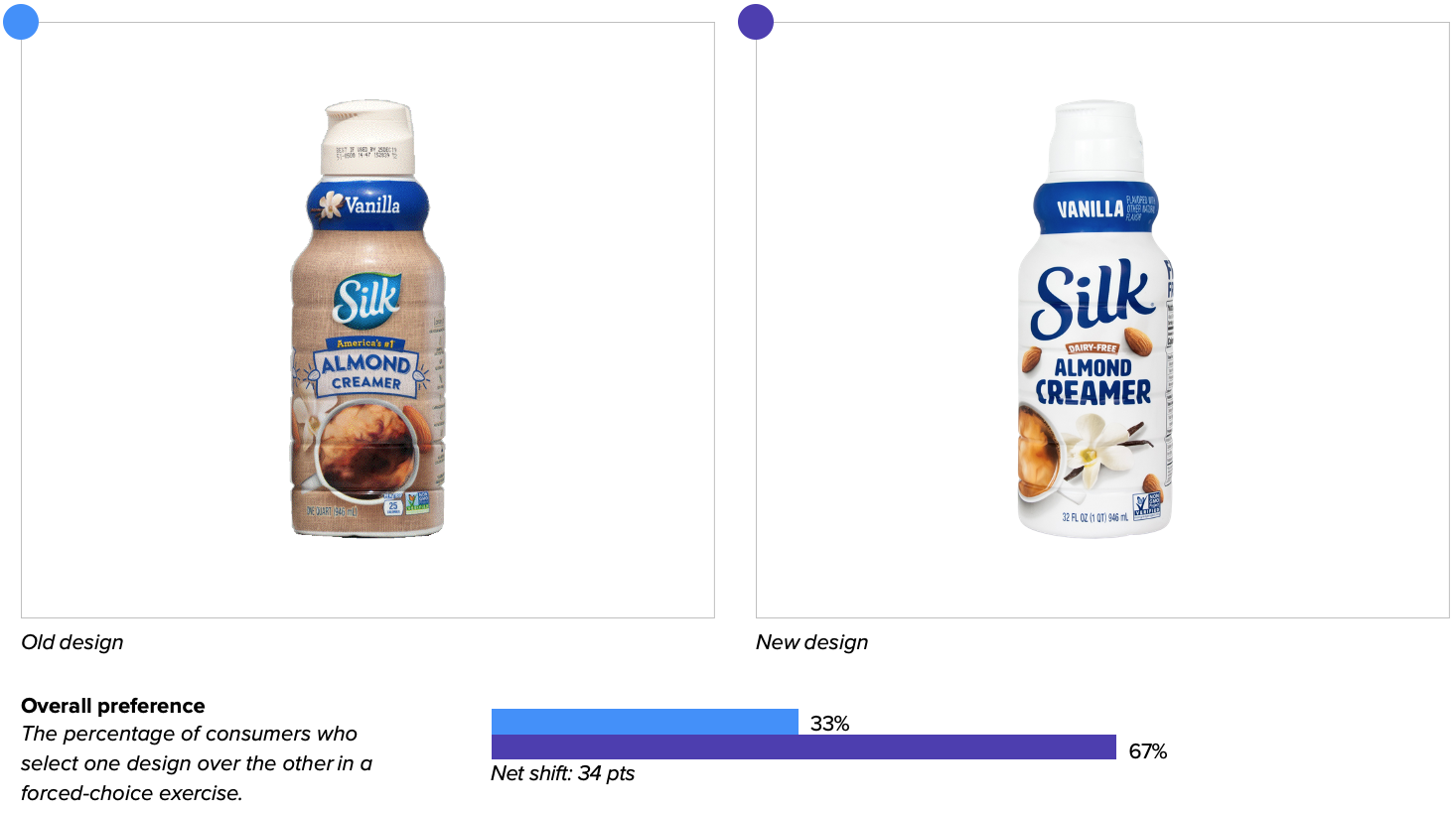Click the light blue 33% bar
Viewport: 1456px width, 814px height.
click(x=645, y=722)
